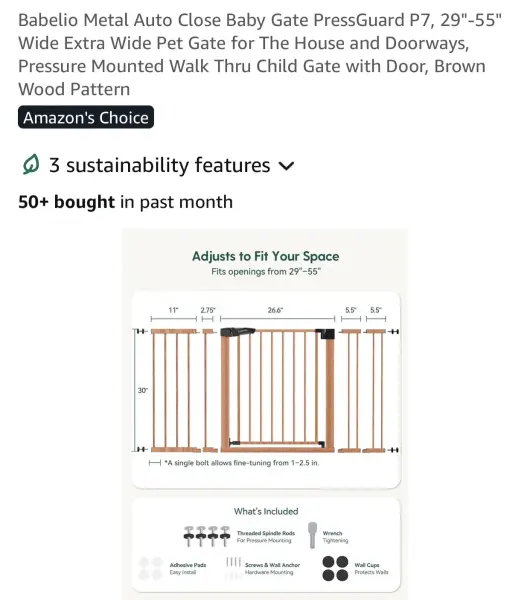This screenshot has height=600, width=530.
Task: Click the 26.6" main gate door
Action: click(x=278, y=390)
